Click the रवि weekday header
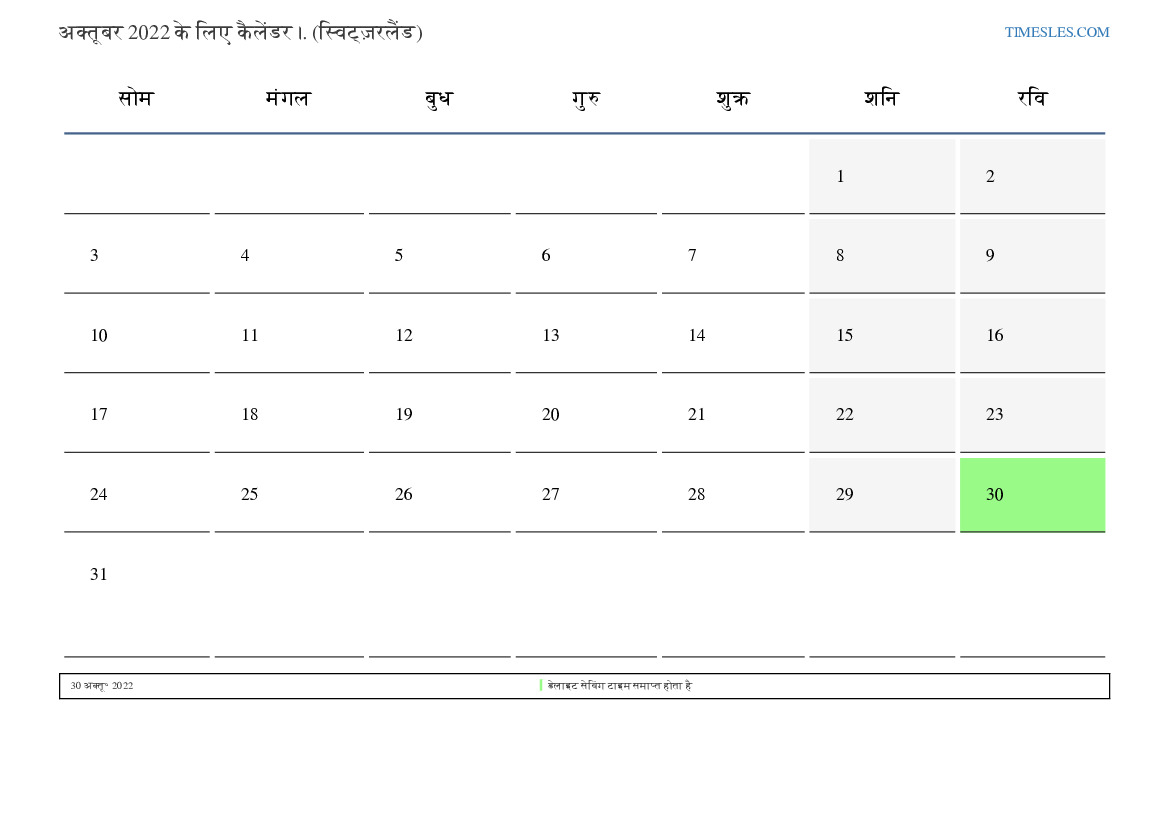The width and height of the screenshot is (1169, 827). (x=1032, y=99)
